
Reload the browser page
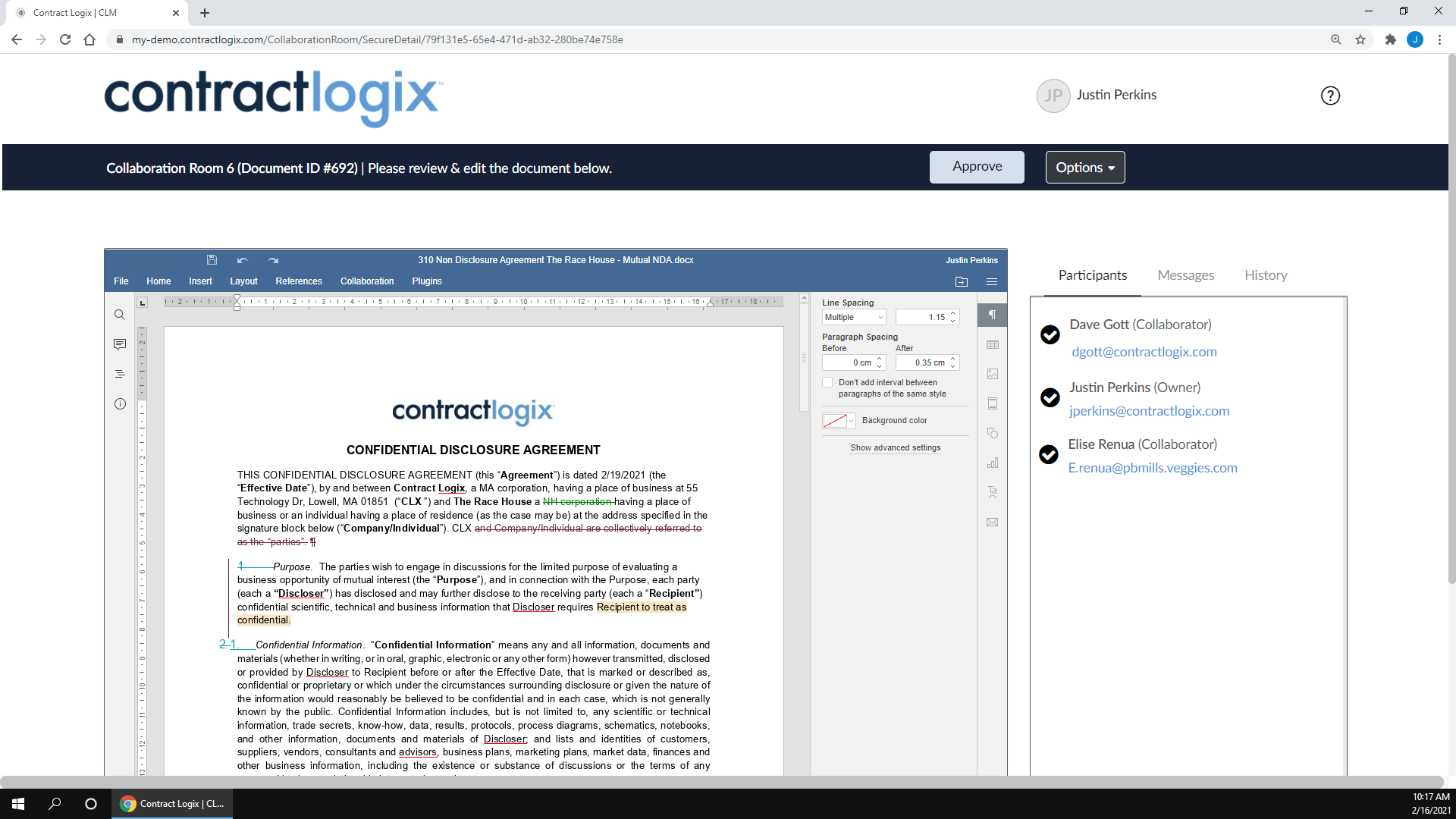(65, 39)
